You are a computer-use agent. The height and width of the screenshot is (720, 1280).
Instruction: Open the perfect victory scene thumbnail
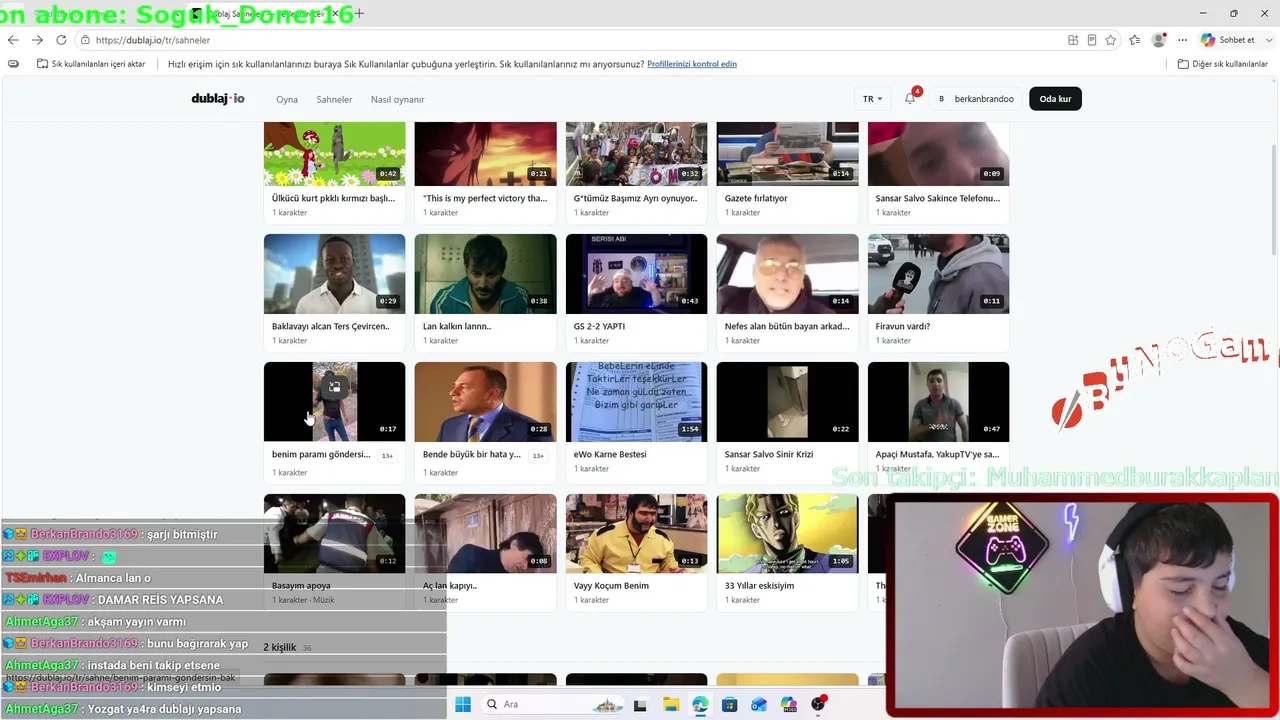485,154
